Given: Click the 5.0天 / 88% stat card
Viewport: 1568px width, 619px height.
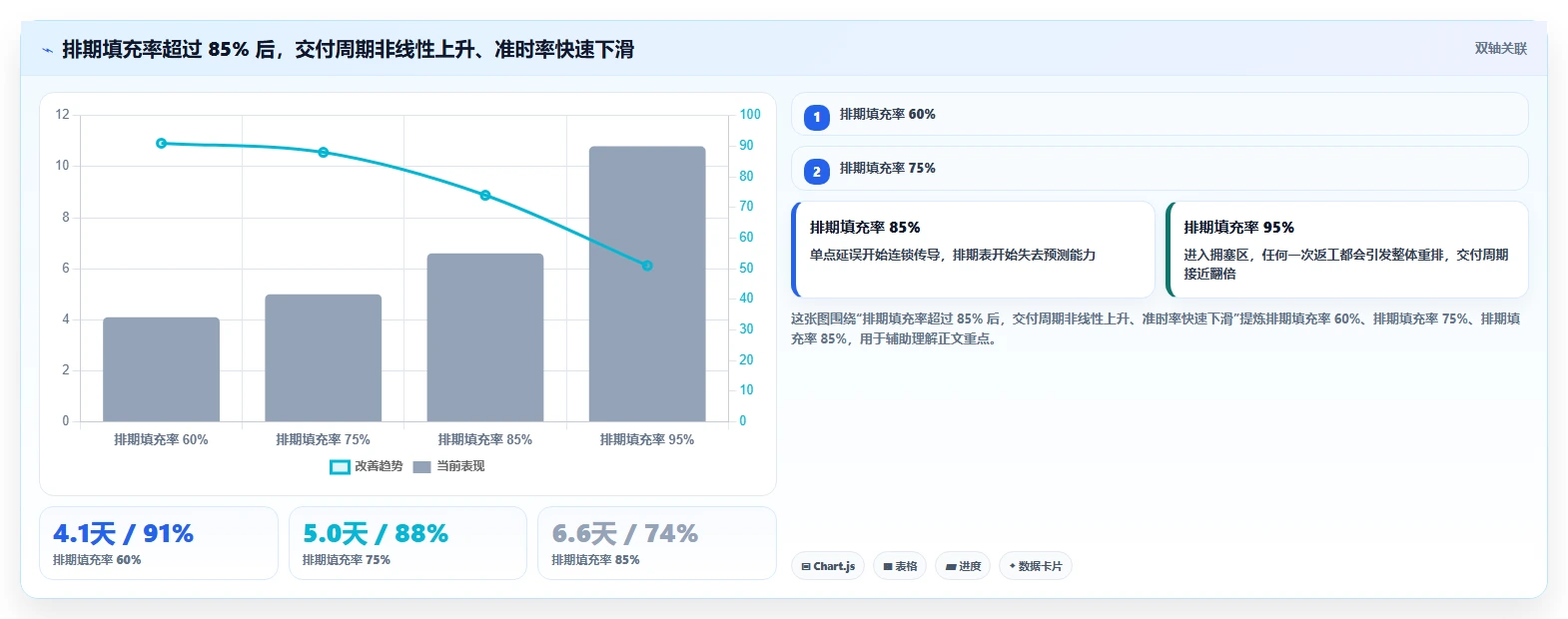Looking at the screenshot, I should 407,543.
